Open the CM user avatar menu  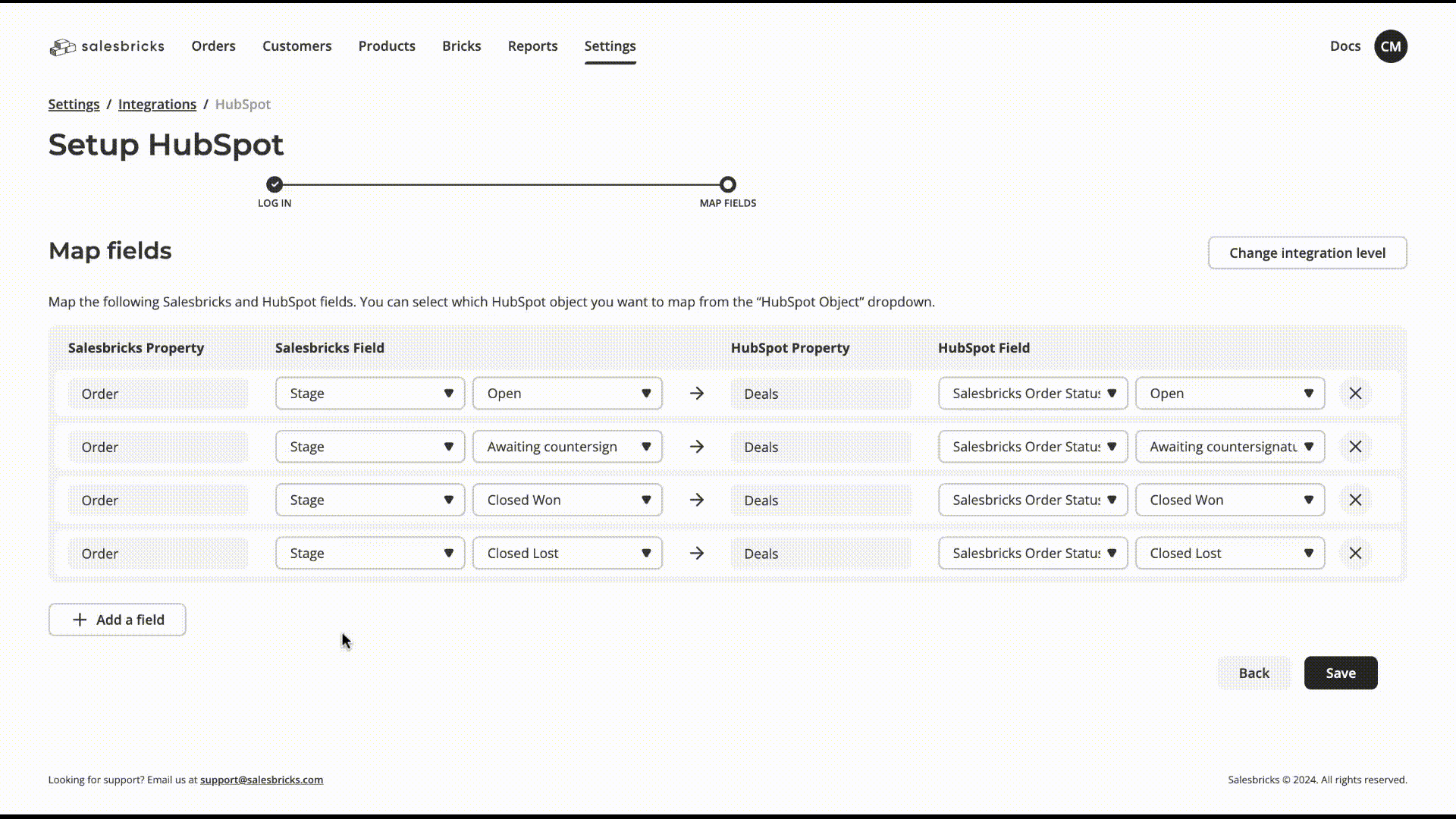pos(1390,46)
